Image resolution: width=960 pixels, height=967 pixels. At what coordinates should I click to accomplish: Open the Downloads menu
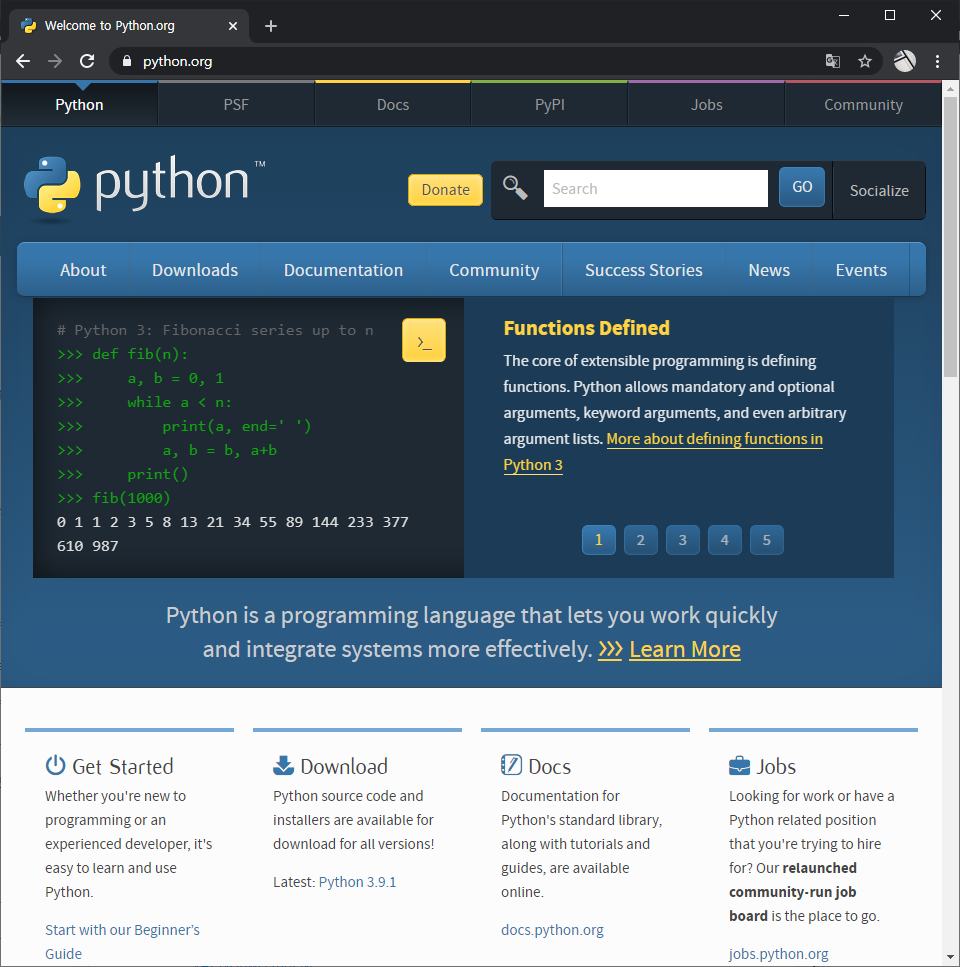pyautogui.click(x=195, y=270)
